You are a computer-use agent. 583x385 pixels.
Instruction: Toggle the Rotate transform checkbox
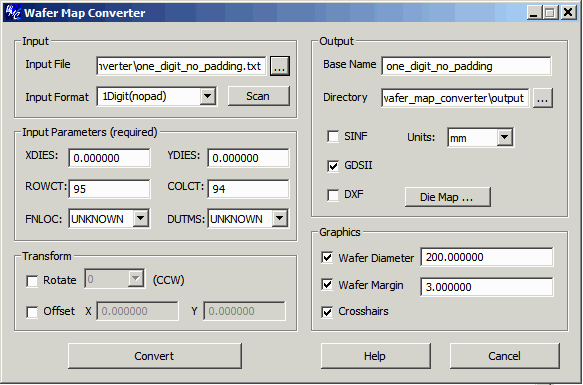pyautogui.click(x=32, y=281)
